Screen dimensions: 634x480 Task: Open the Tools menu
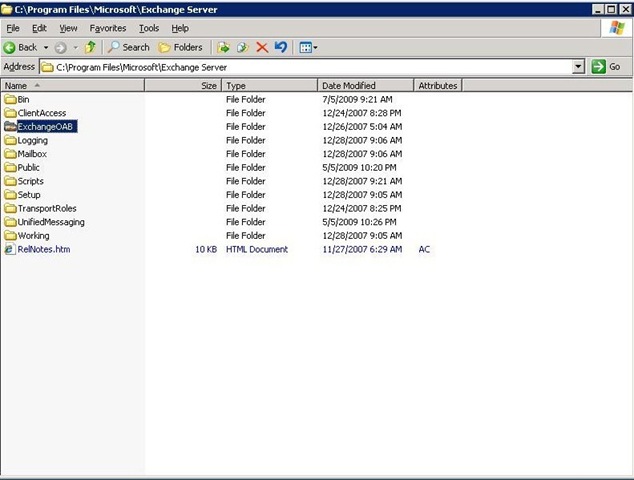click(149, 28)
